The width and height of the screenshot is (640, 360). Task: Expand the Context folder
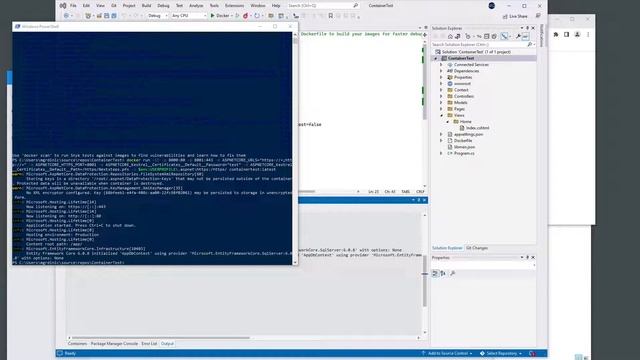[441, 90]
